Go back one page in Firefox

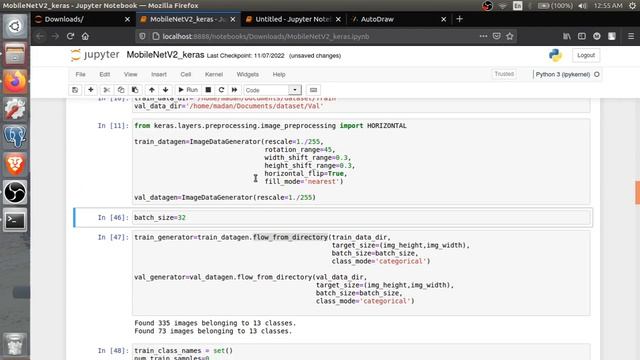coord(40,36)
